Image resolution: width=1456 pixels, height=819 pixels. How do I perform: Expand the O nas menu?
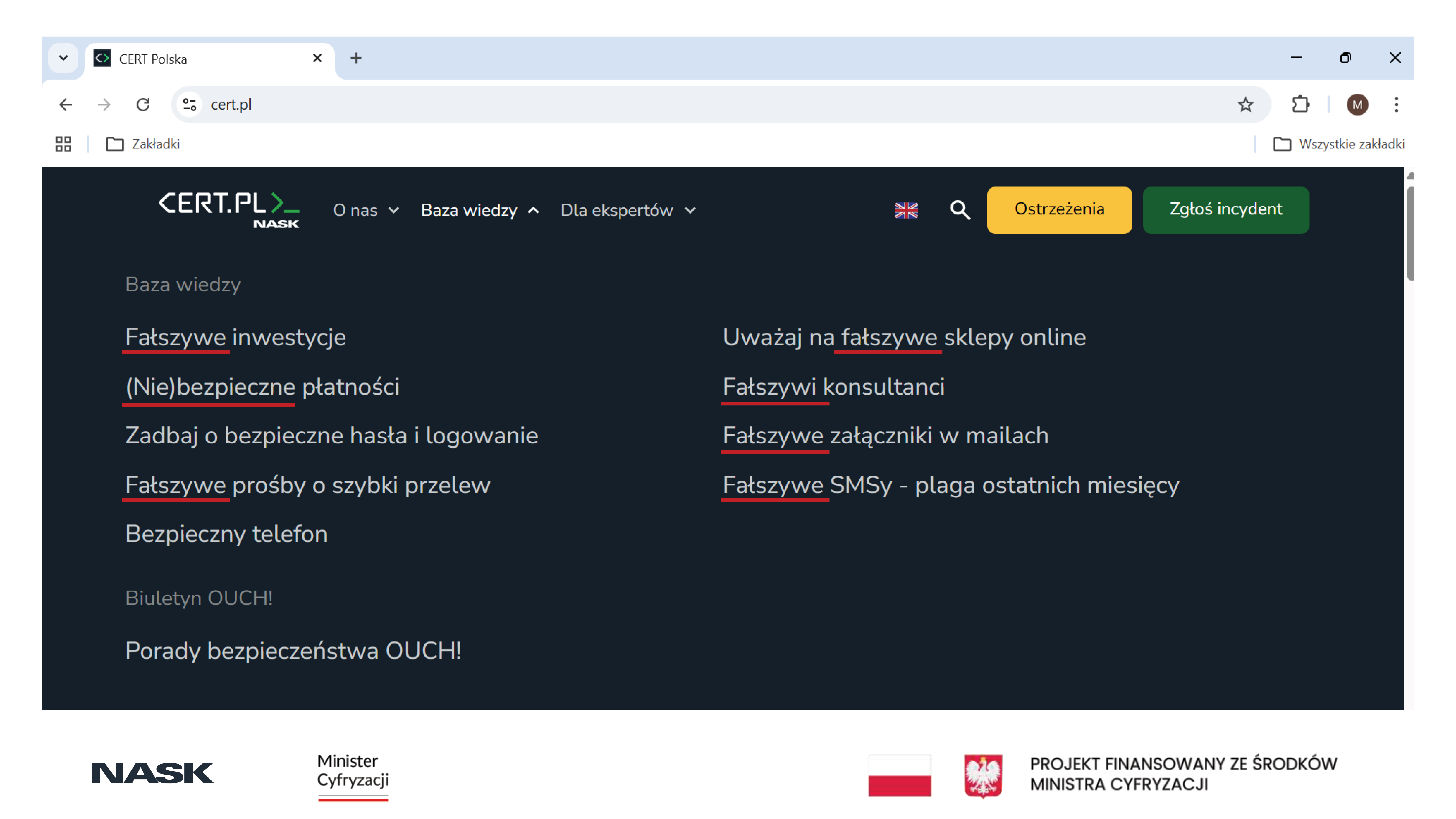coord(366,210)
